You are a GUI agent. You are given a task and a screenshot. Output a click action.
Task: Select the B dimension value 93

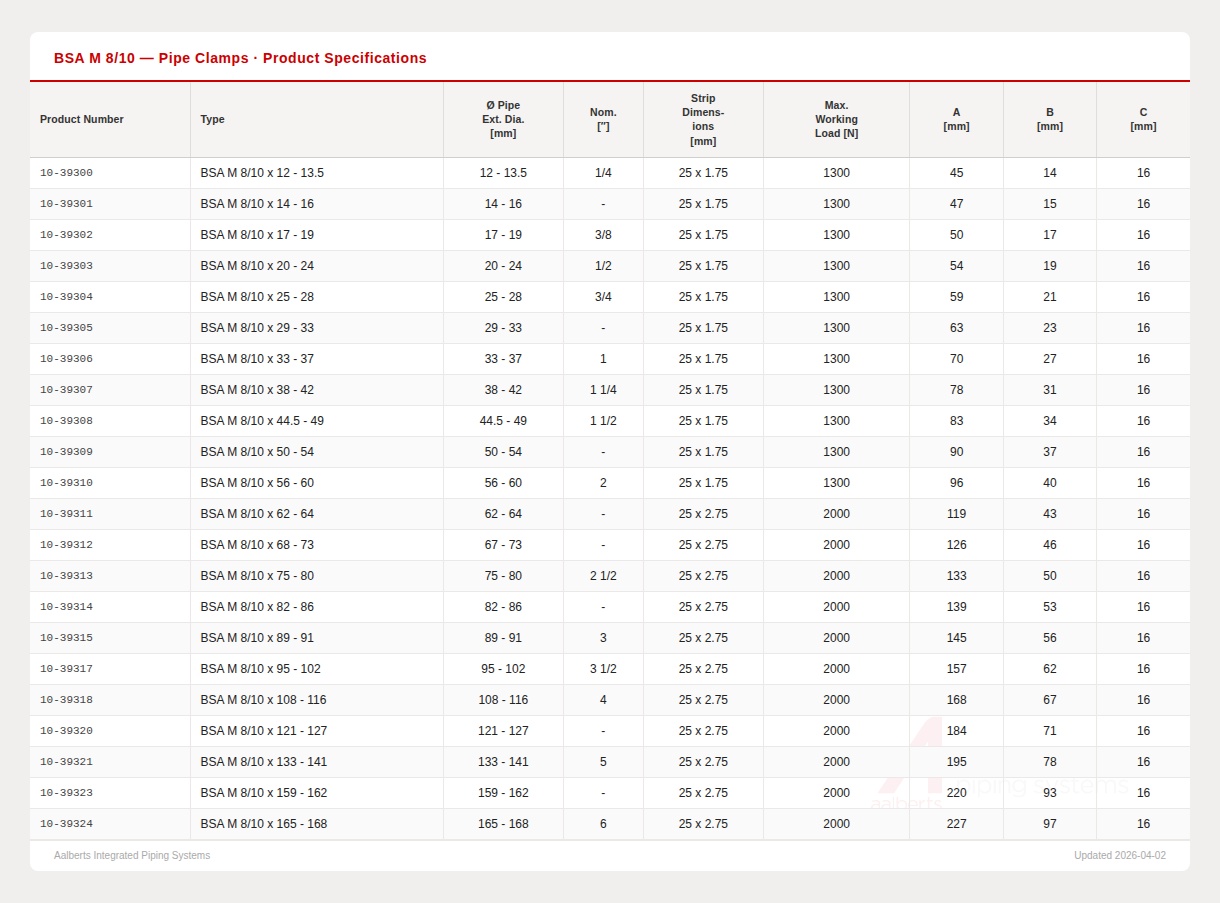point(1049,793)
